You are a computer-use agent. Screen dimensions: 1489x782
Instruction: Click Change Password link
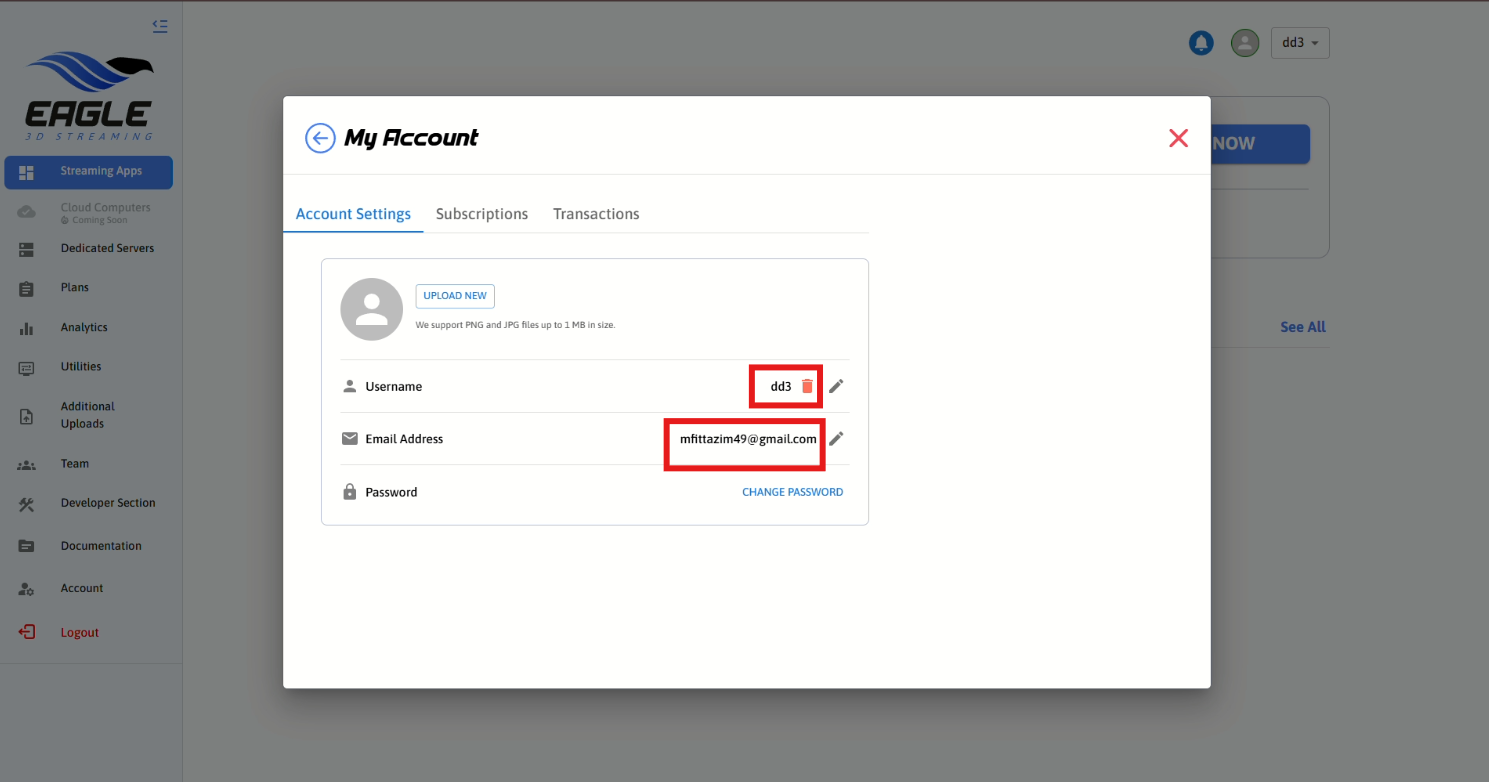(x=792, y=492)
